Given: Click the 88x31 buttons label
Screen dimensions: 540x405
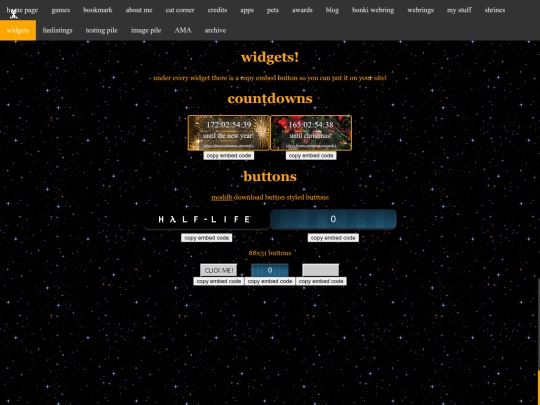Looking at the screenshot, I should point(270,253).
